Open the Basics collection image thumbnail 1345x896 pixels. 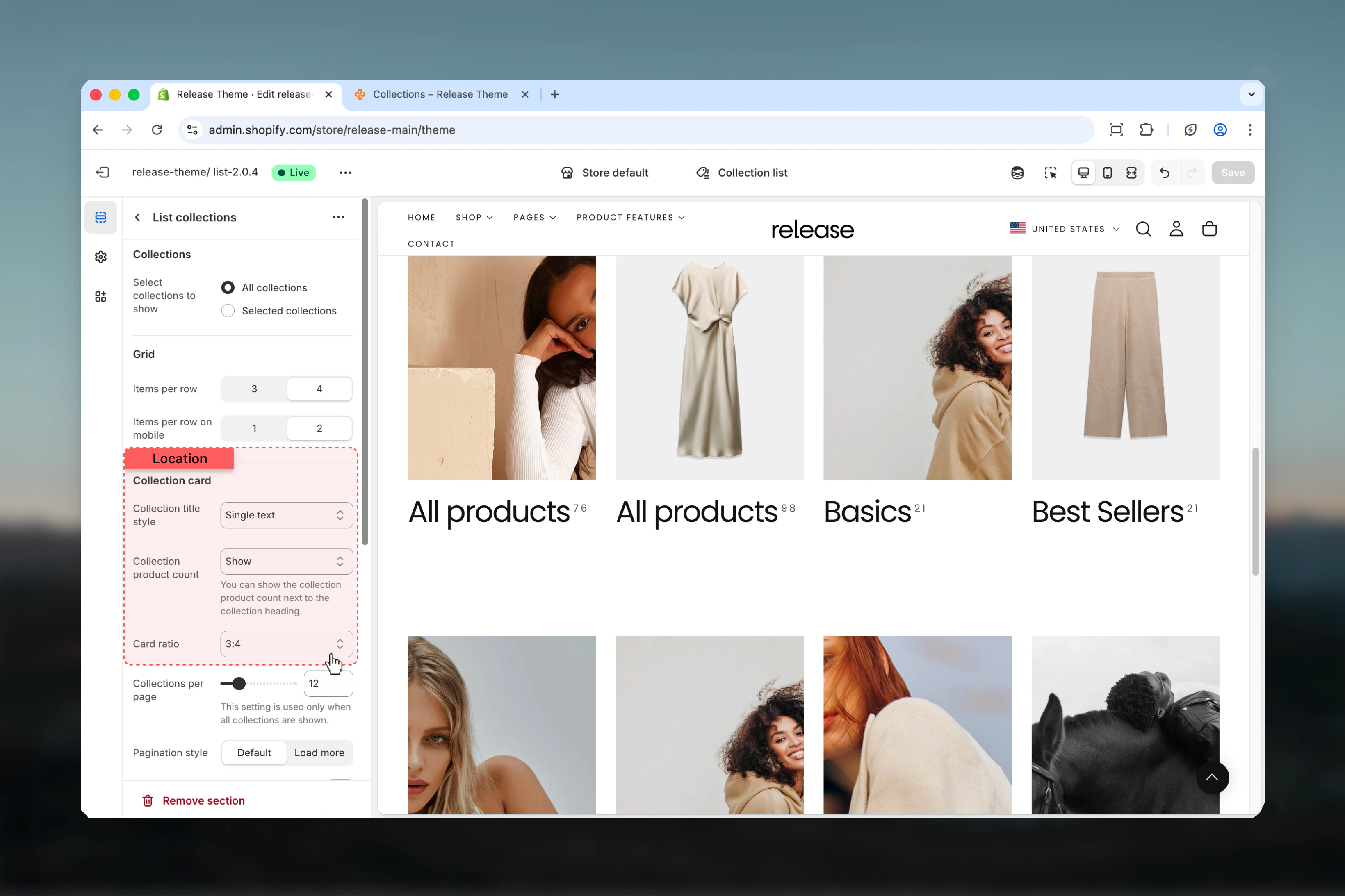coord(917,367)
